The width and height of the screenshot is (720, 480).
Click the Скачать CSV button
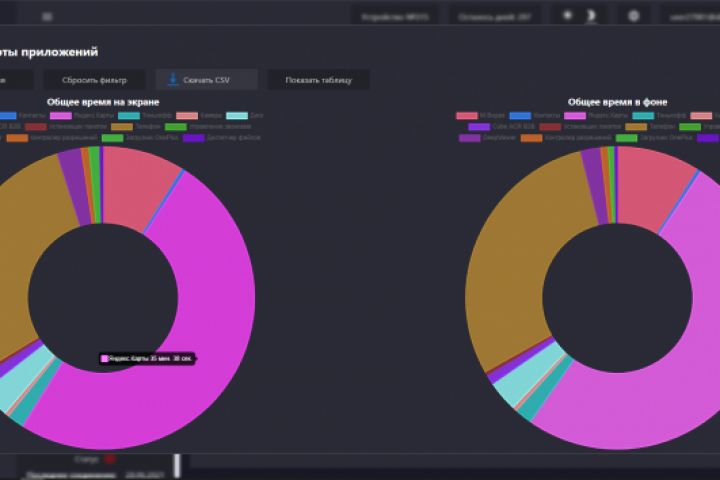[207, 80]
